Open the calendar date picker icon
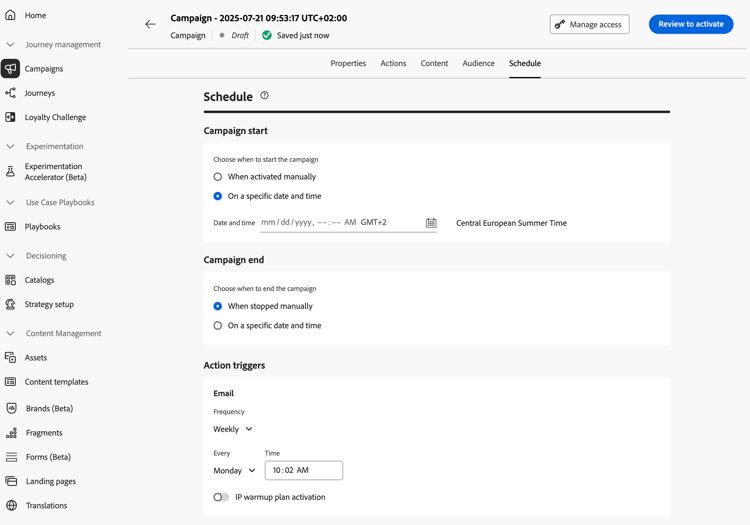The height and width of the screenshot is (525, 750). 431,223
